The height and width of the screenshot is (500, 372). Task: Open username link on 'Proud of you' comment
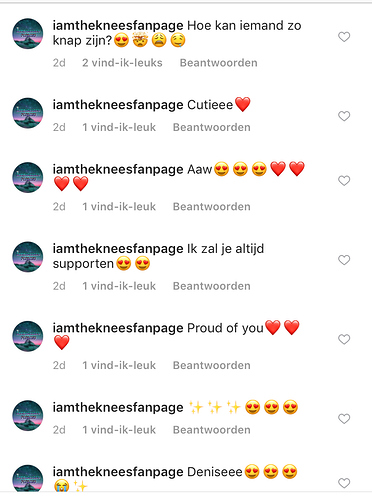pyautogui.click(x=118, y=328)
